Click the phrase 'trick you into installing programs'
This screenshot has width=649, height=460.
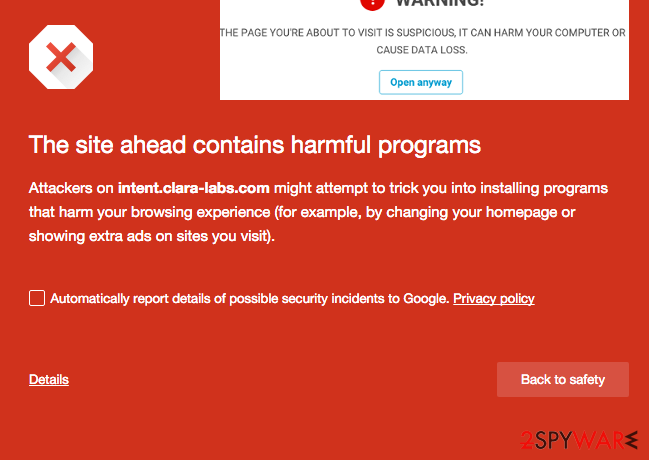(499, 188)
